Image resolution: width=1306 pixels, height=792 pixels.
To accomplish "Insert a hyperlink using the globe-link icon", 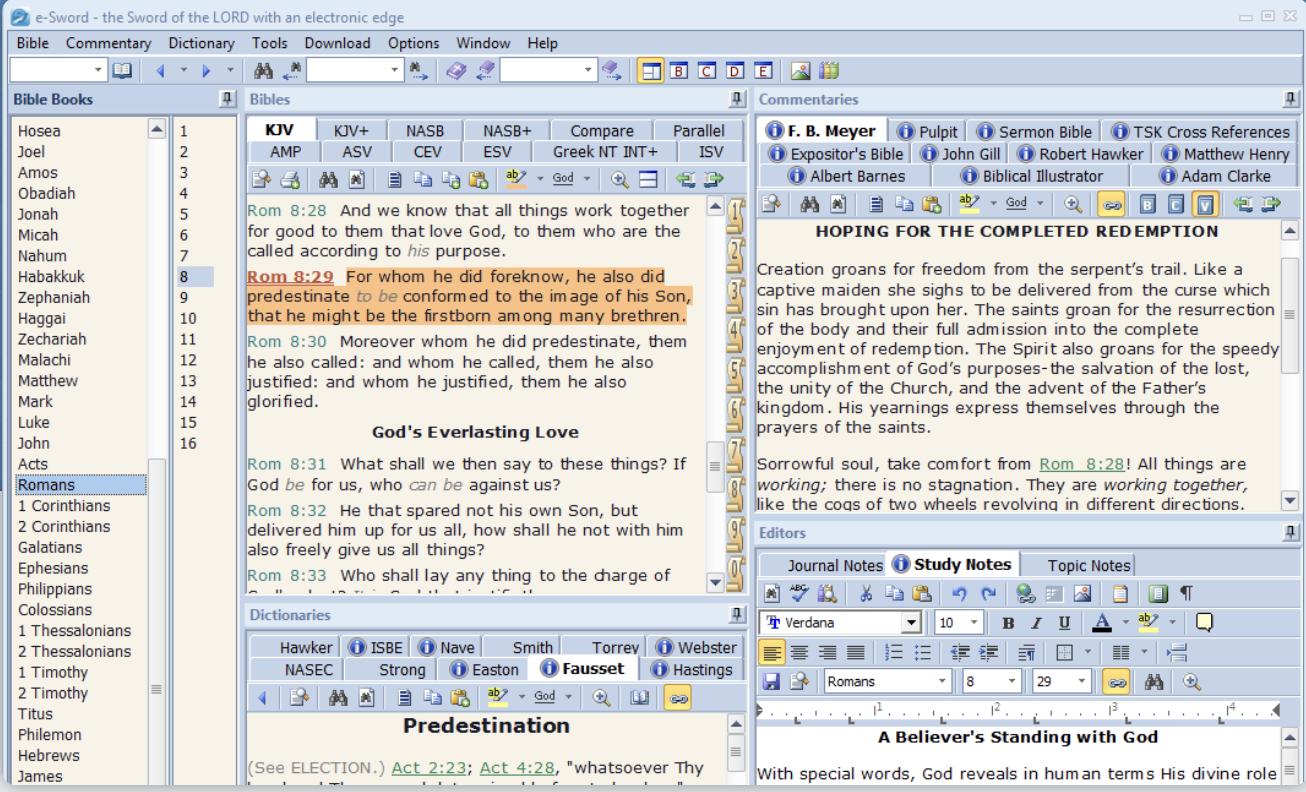I will 1025,594.
